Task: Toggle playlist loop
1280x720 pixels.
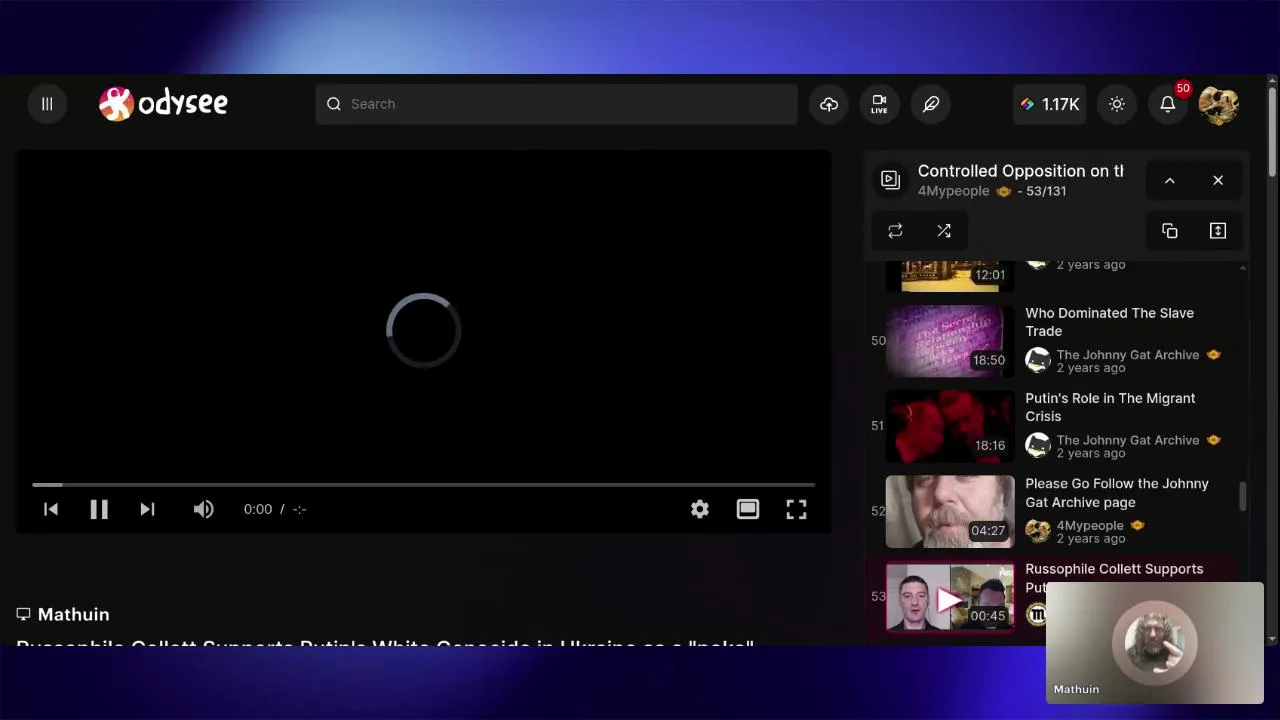Action: pos(895,231)
